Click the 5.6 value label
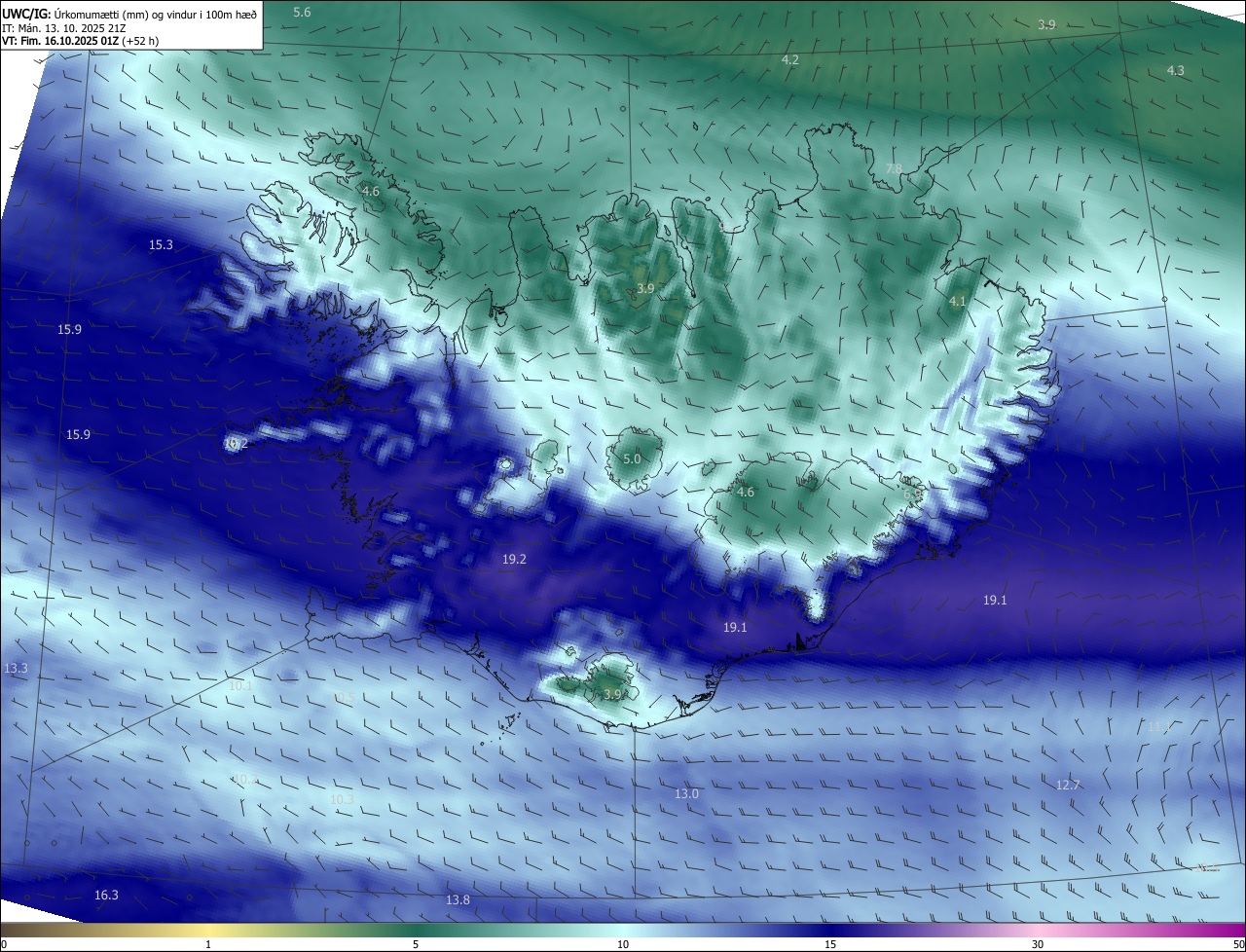Image resolution: width=1246 pixels, height=952 pixels. (302, 12)
